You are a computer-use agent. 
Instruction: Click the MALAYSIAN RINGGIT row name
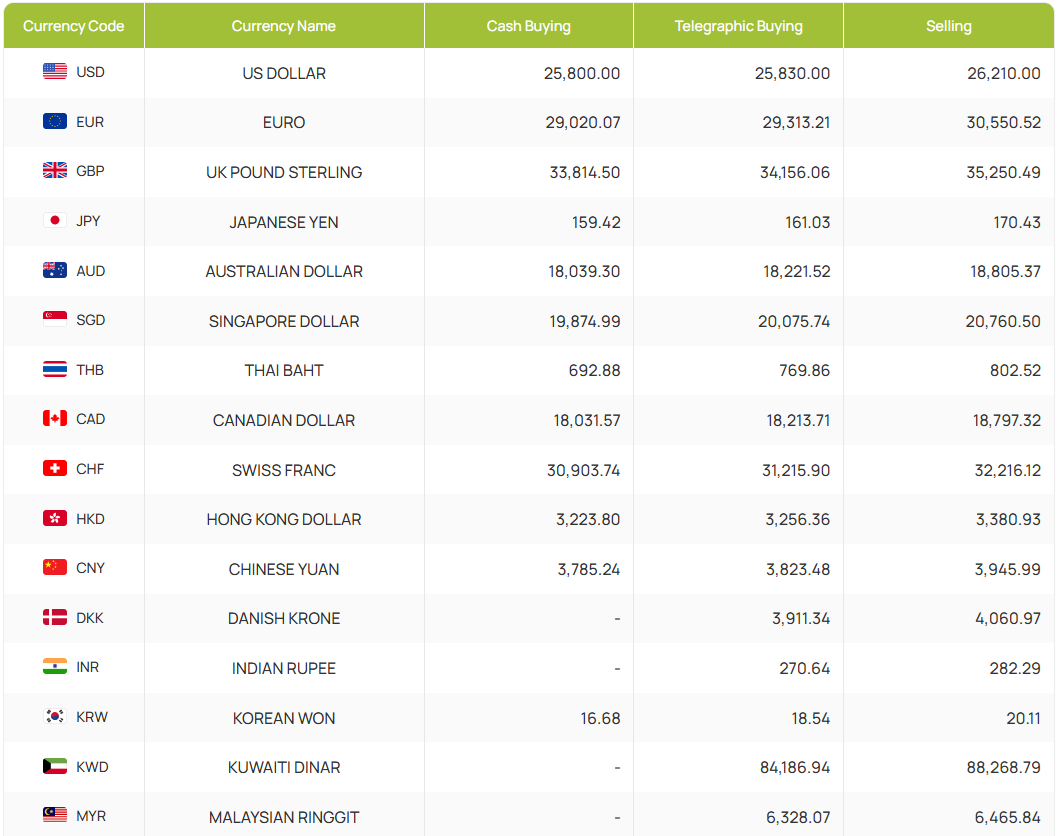click(x=284, y=818)
